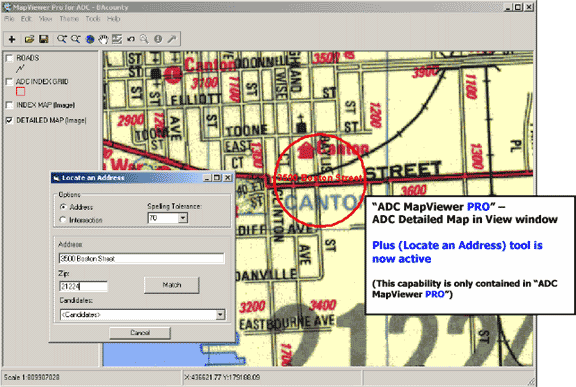The image size is (576, 387).
Task: Save the project with the floppy disk icon
Action: 44,39
